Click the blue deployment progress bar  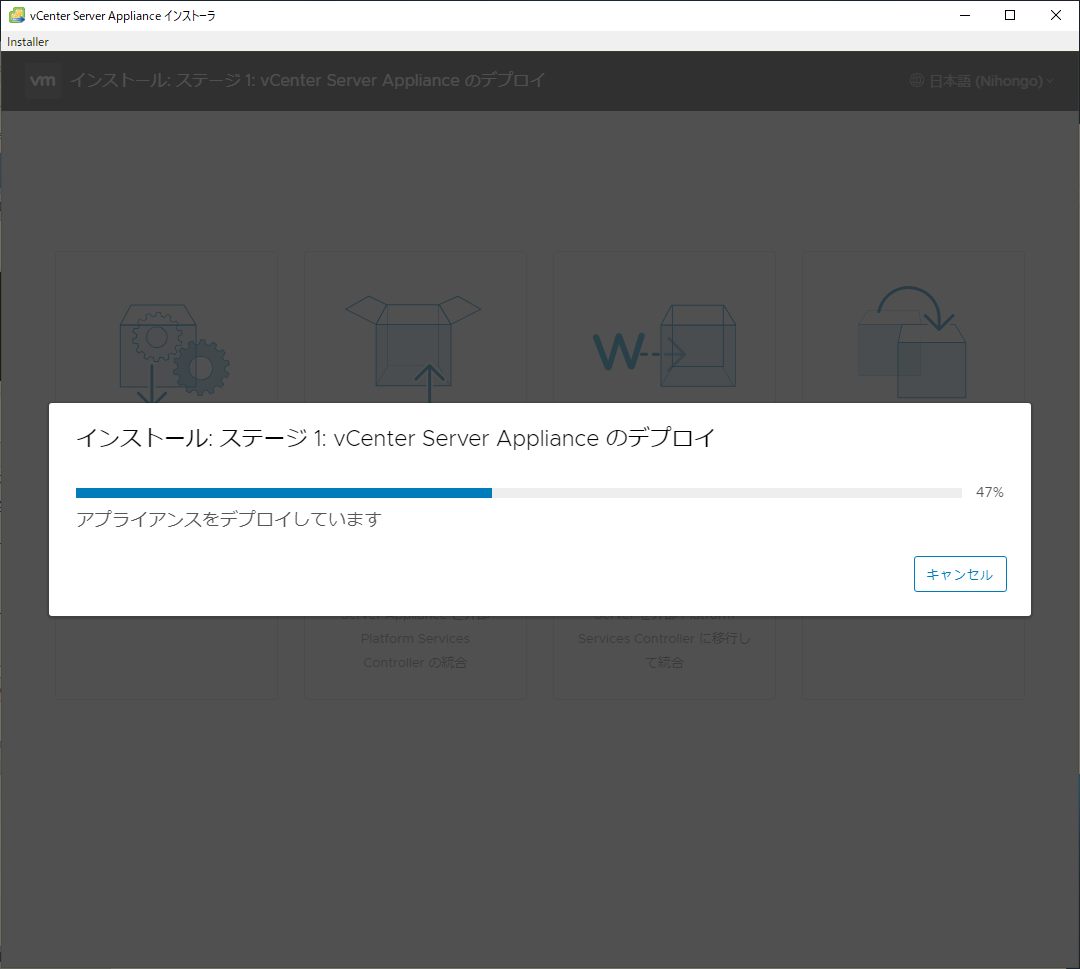[518, 492]
